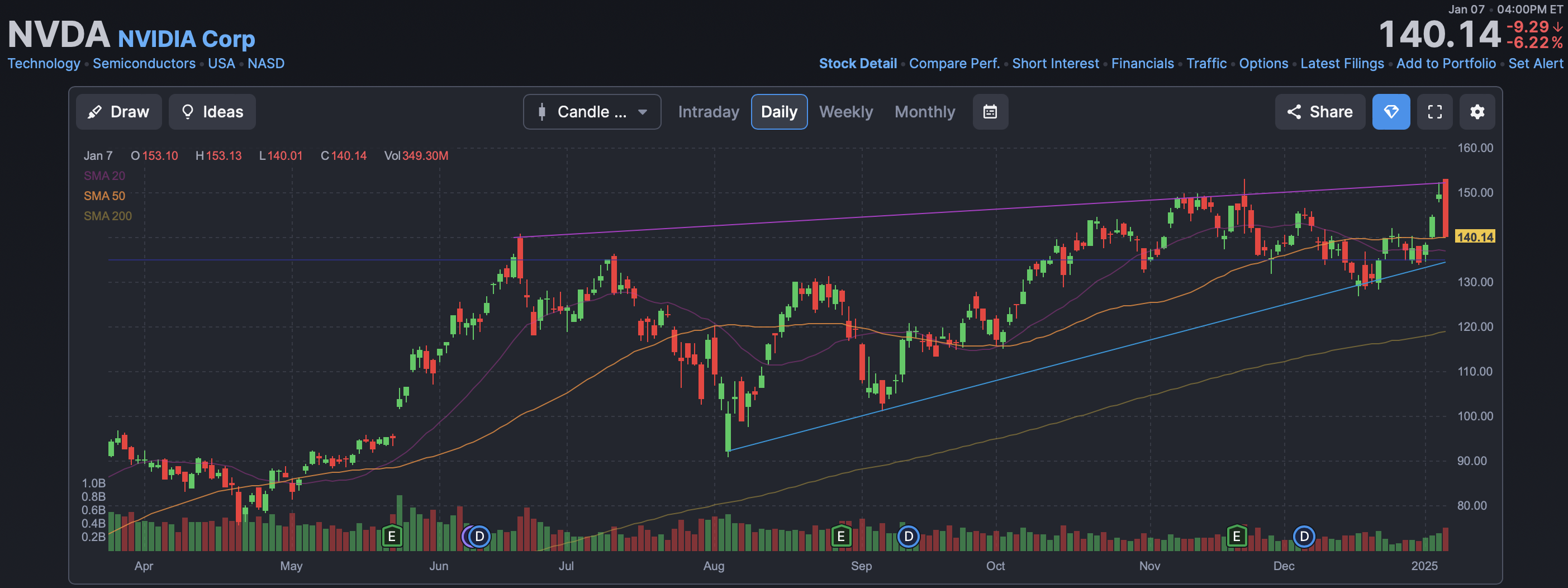Screen dimensions: 1568x588
Task: Click the Aug label on time axis
Action: click(714, 566)
